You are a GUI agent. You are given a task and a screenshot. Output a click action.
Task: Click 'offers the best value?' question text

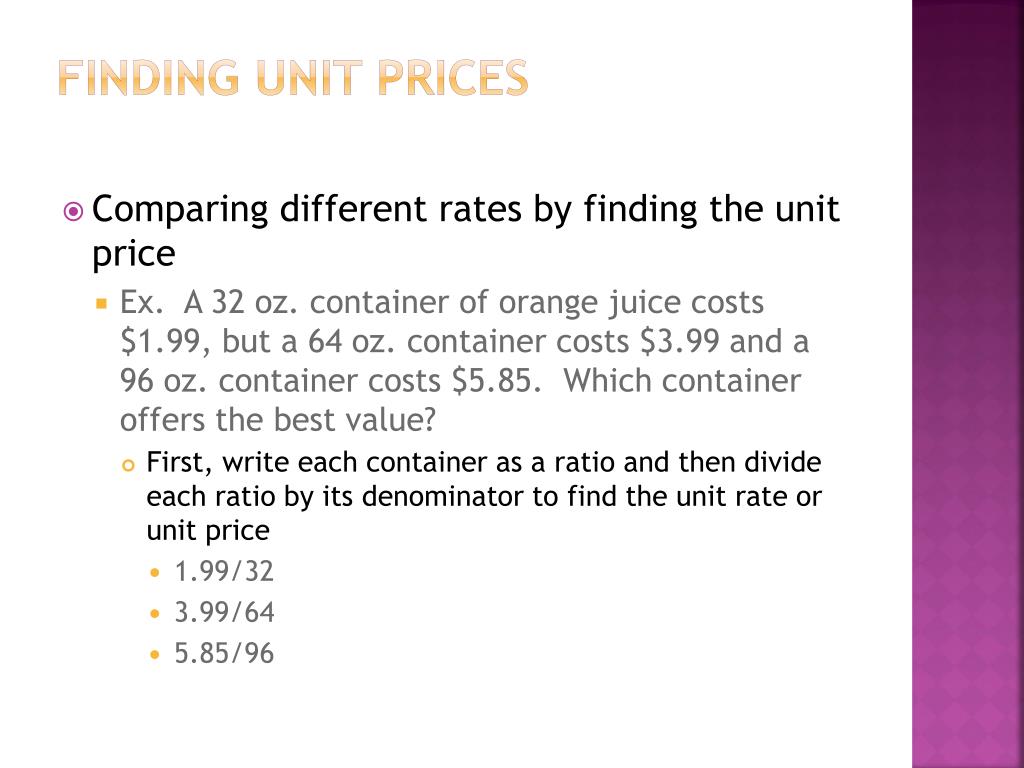(x=278, y=420)
